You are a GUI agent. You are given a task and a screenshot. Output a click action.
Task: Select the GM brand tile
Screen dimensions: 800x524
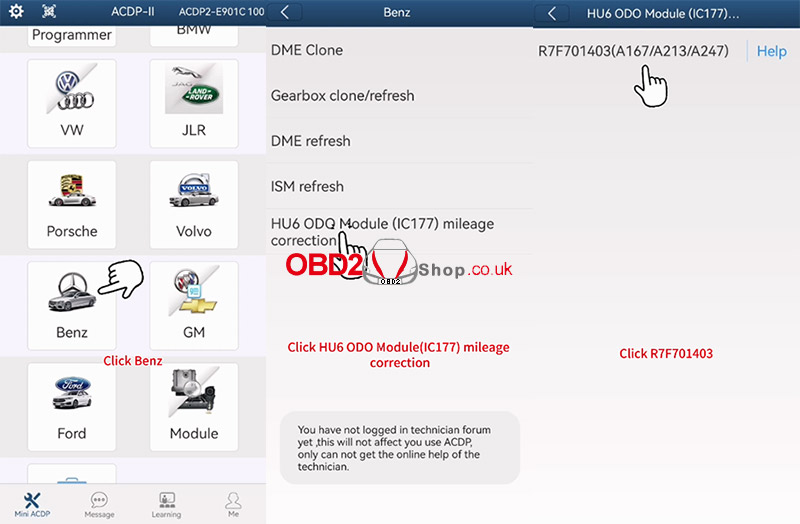pyautogui.click(x=194, y=304)
